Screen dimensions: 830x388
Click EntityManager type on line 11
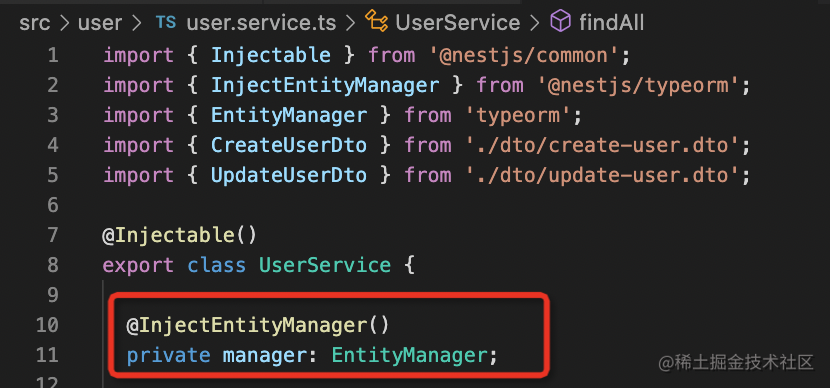[409, 355]
